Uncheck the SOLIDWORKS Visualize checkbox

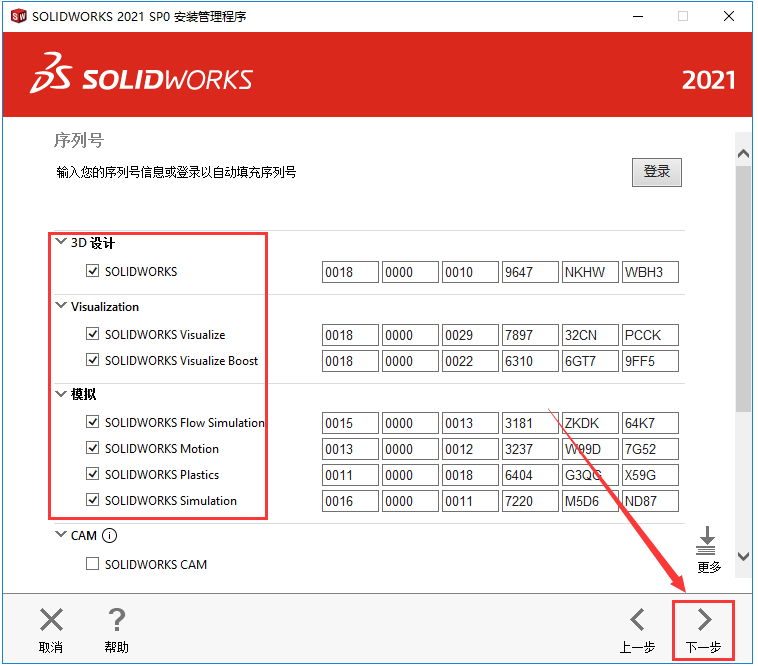coord(93,335)
